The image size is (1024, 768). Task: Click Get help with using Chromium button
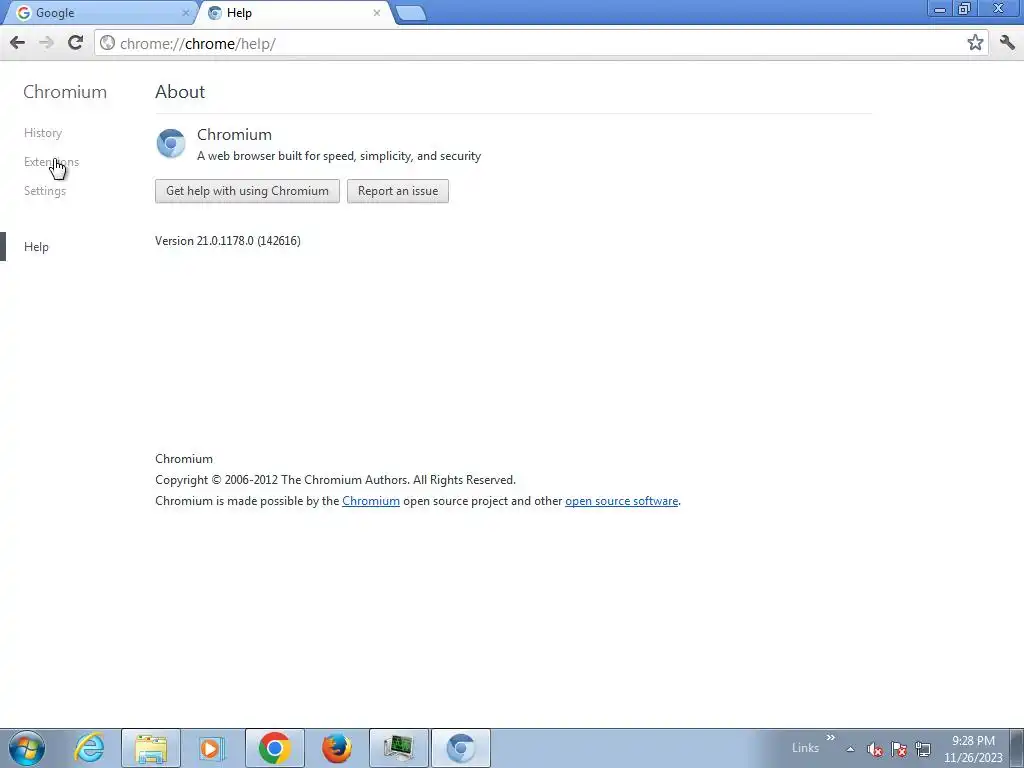coord(248,191)
